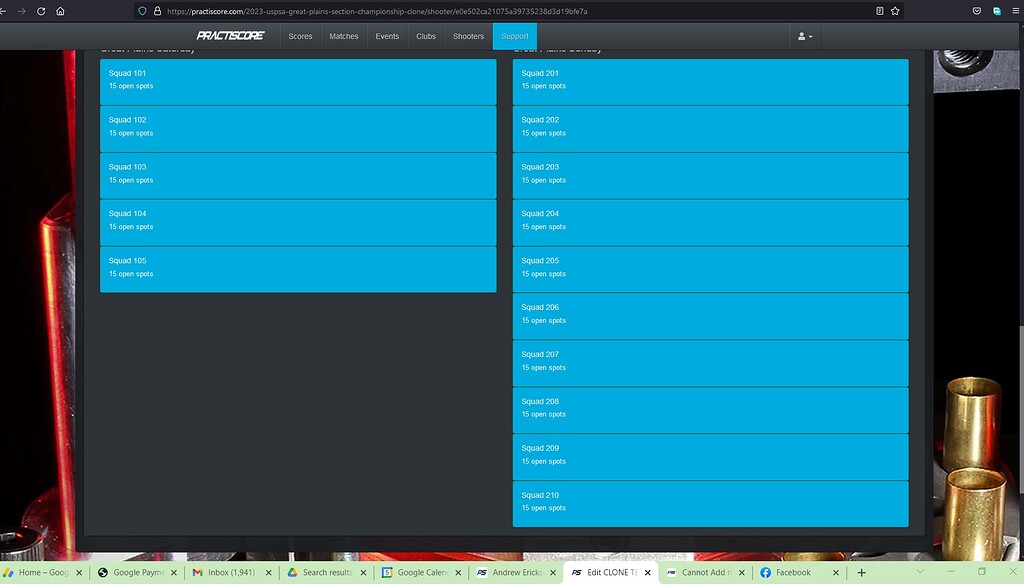Screen dimensions: 1024x584
Task: Close the Google Calendar tab
Action: (x=457, y=572)
